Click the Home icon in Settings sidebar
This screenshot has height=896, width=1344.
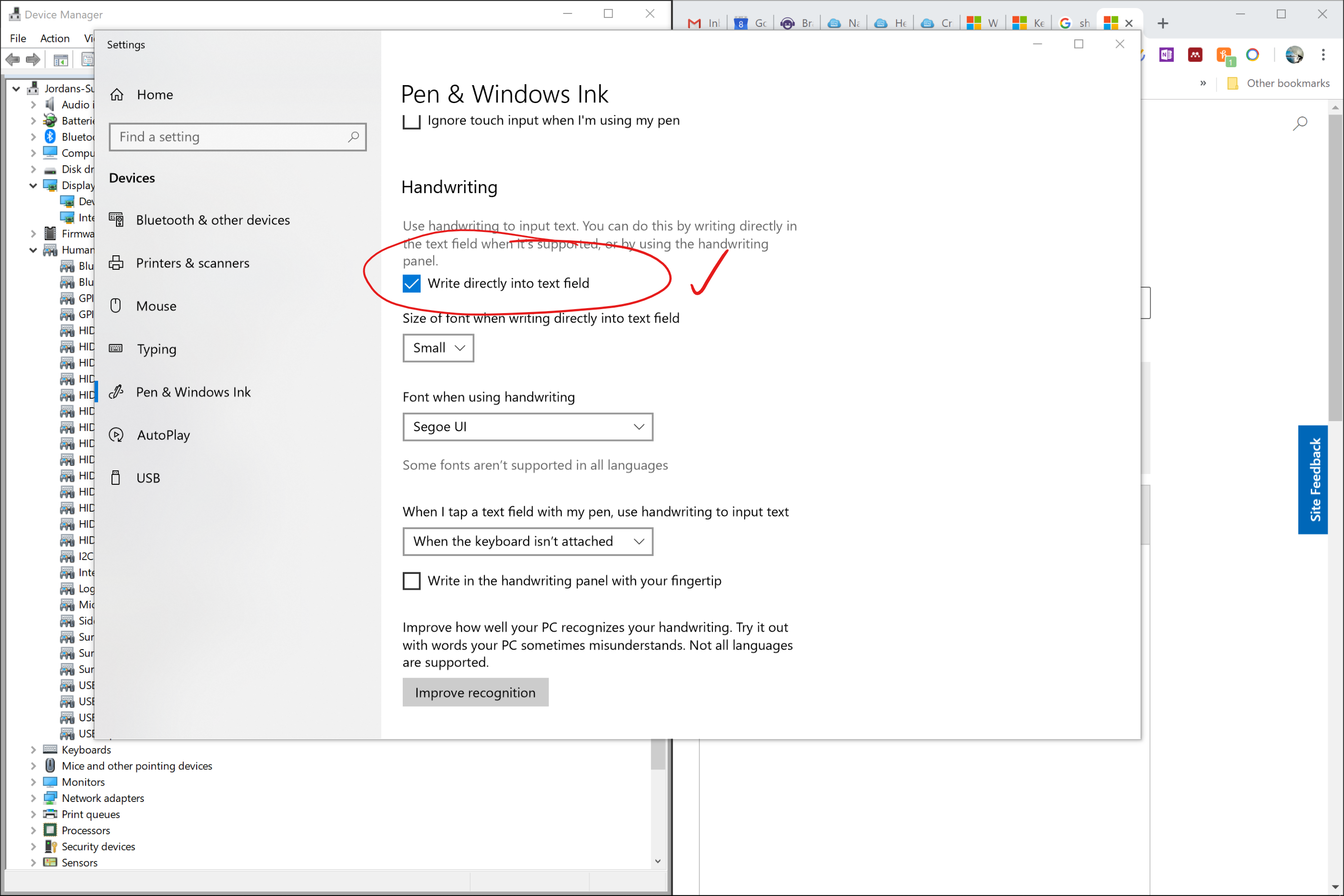point(117,95)
